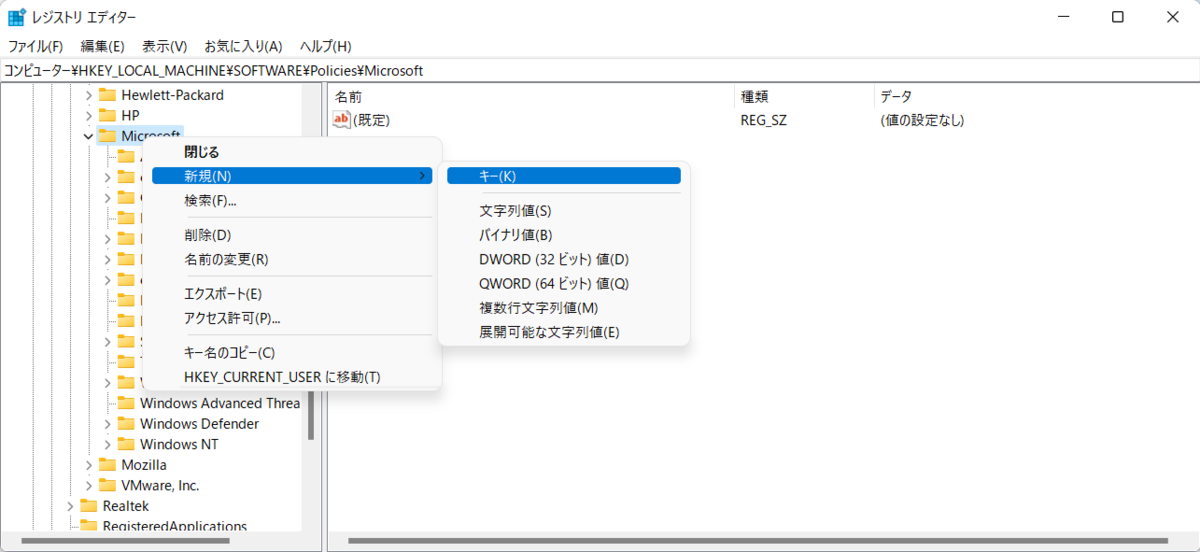This screenshot has width=1200, height=552.
Task: Expand the Realtek key
Action: (70, 506)
